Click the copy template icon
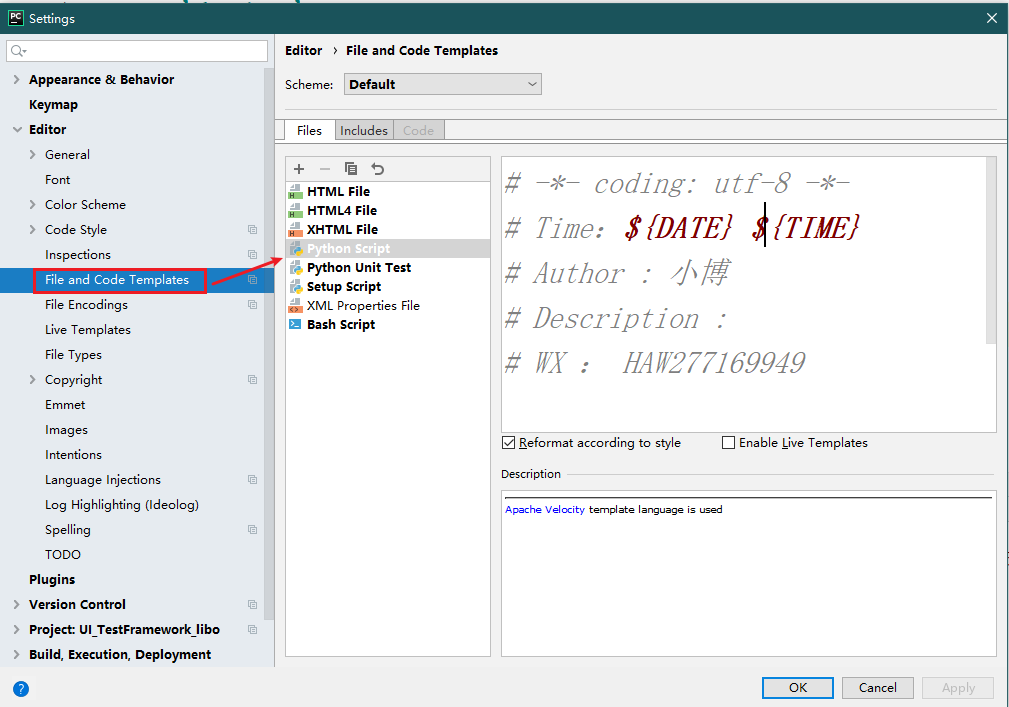 (x=351, y=169)
